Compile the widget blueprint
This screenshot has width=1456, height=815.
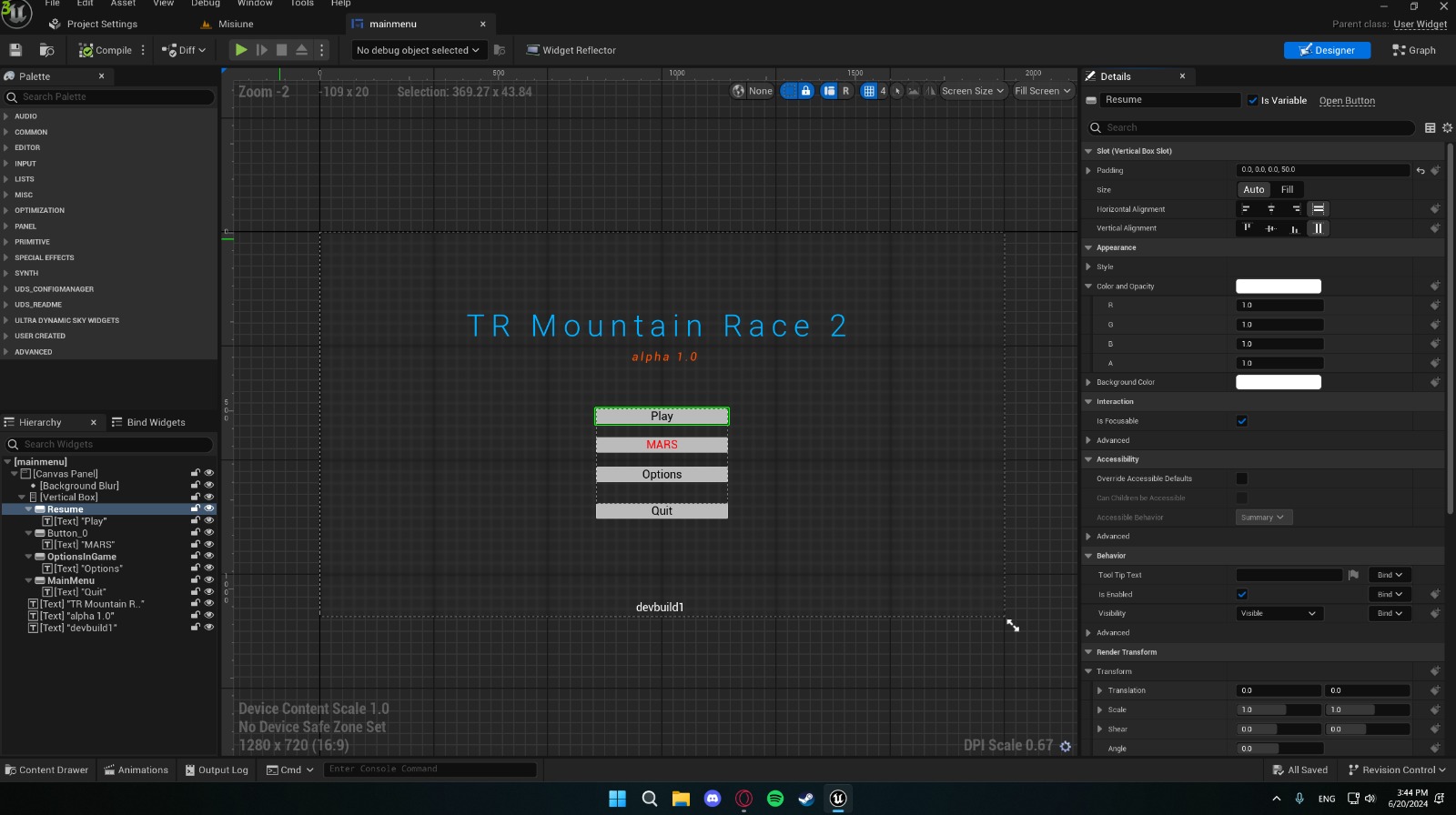coord(106,50)
